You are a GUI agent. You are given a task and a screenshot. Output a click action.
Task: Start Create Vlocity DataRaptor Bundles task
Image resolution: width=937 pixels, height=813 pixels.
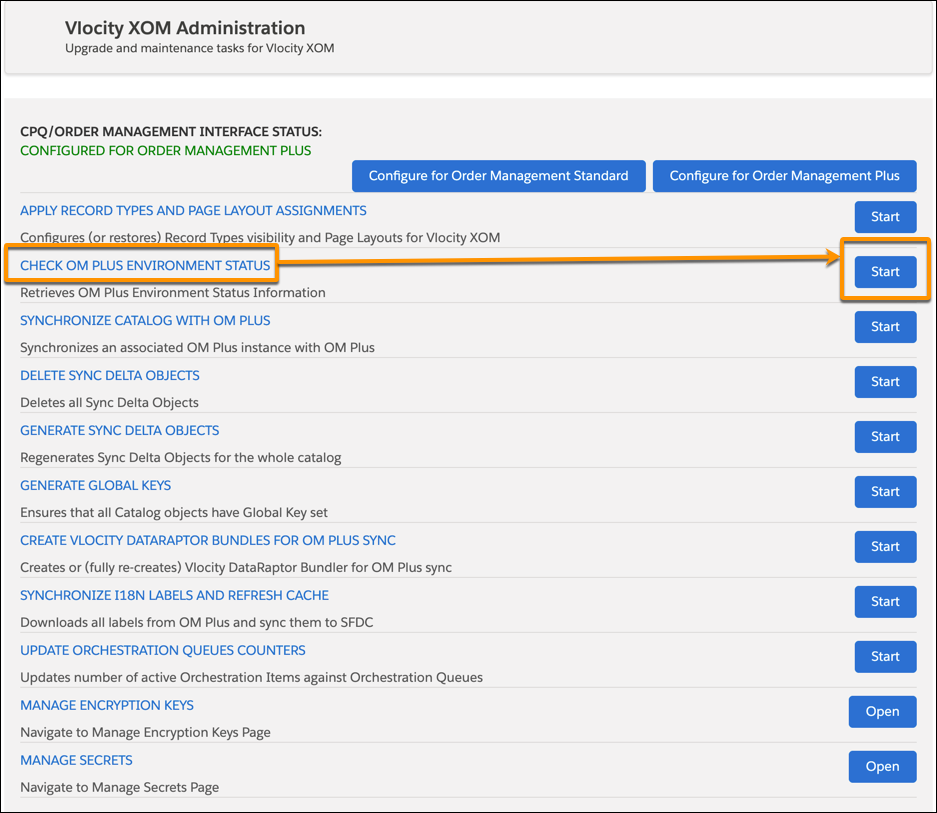(x=885, y=547)
